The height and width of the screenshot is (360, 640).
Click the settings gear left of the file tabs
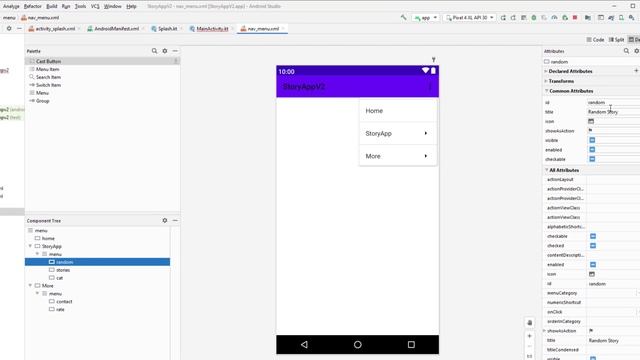(9, 29)
